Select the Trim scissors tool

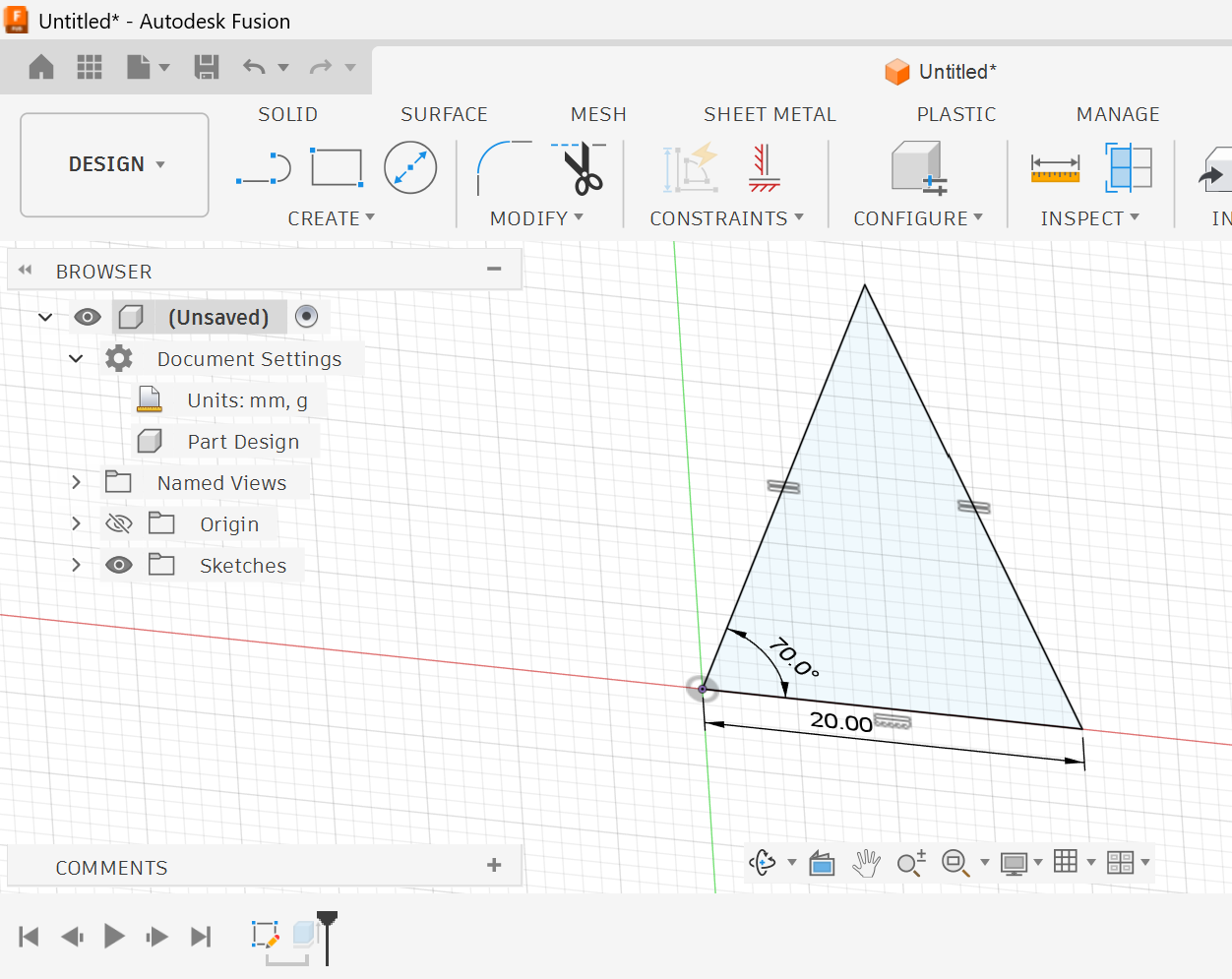pos(580,168)
